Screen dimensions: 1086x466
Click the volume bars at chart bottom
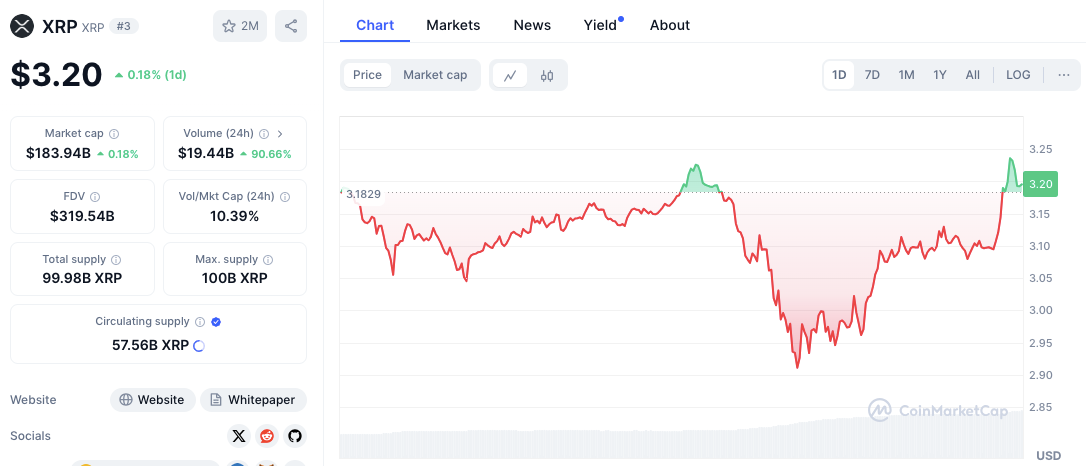[680, 444]
